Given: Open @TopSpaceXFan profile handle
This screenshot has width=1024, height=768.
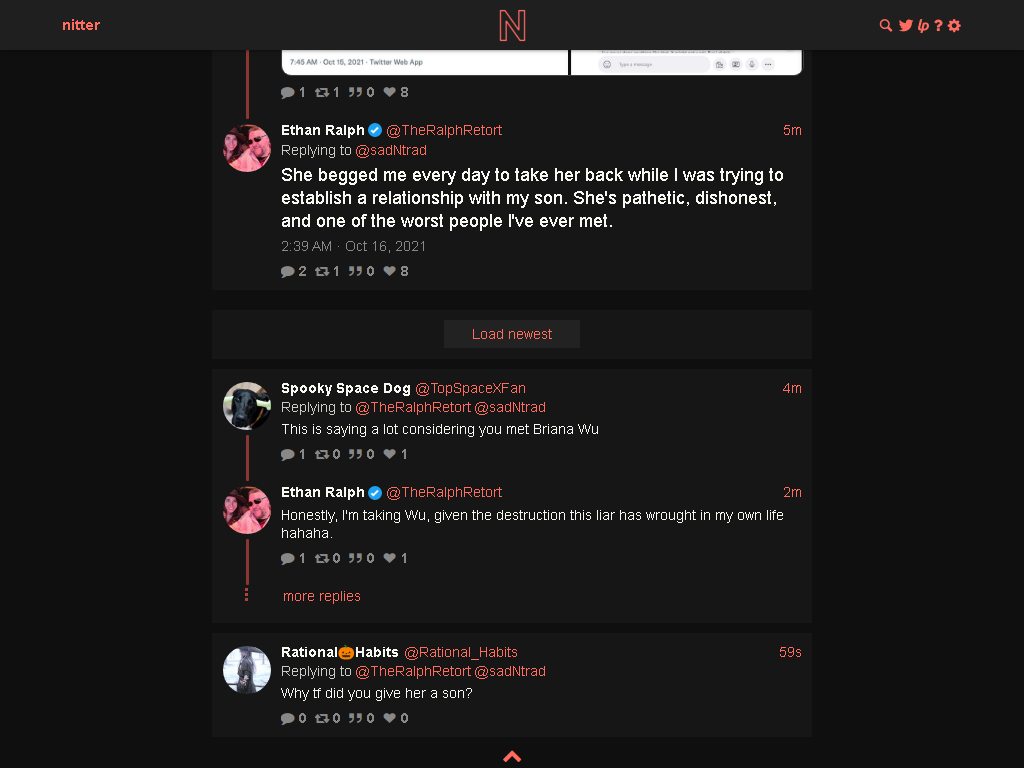Looking at the screenshot, I should tap(470, 388).
